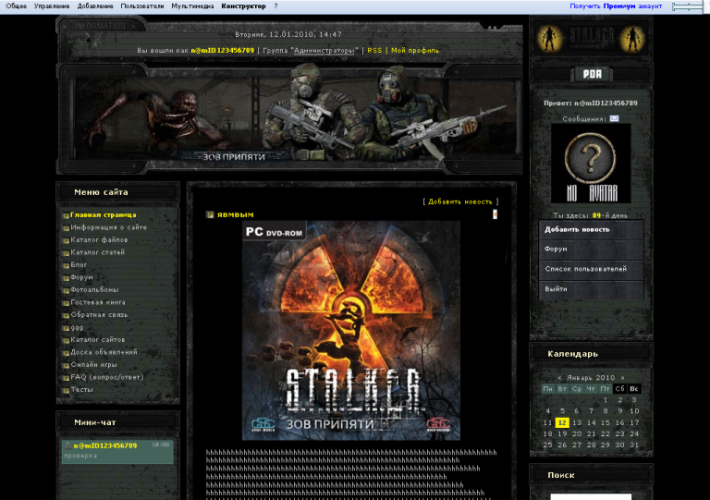
Task: Open Каталог статей
Action: (x=97, y=252)
